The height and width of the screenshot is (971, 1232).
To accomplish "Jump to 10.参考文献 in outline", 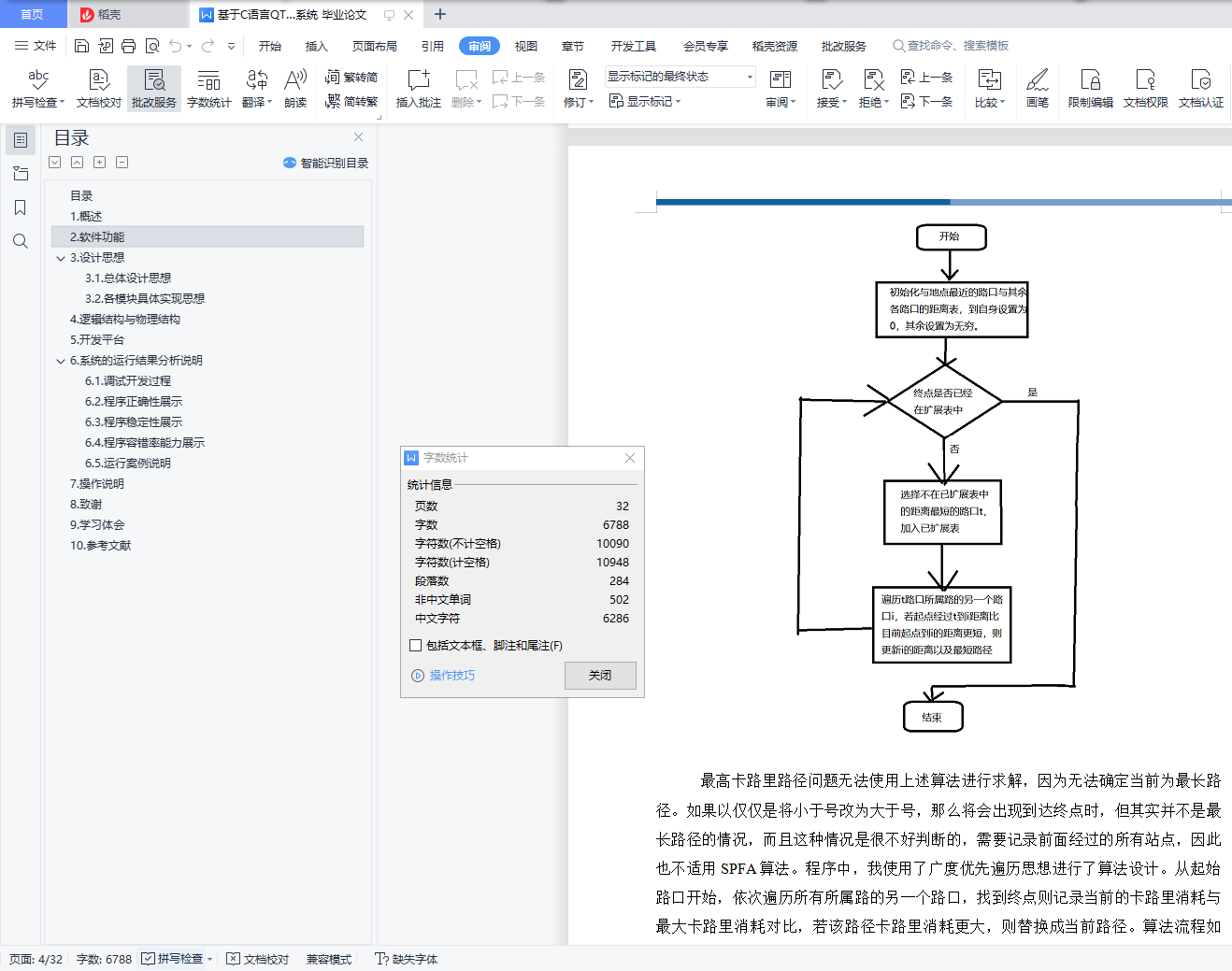I will (x=100, y=546).
